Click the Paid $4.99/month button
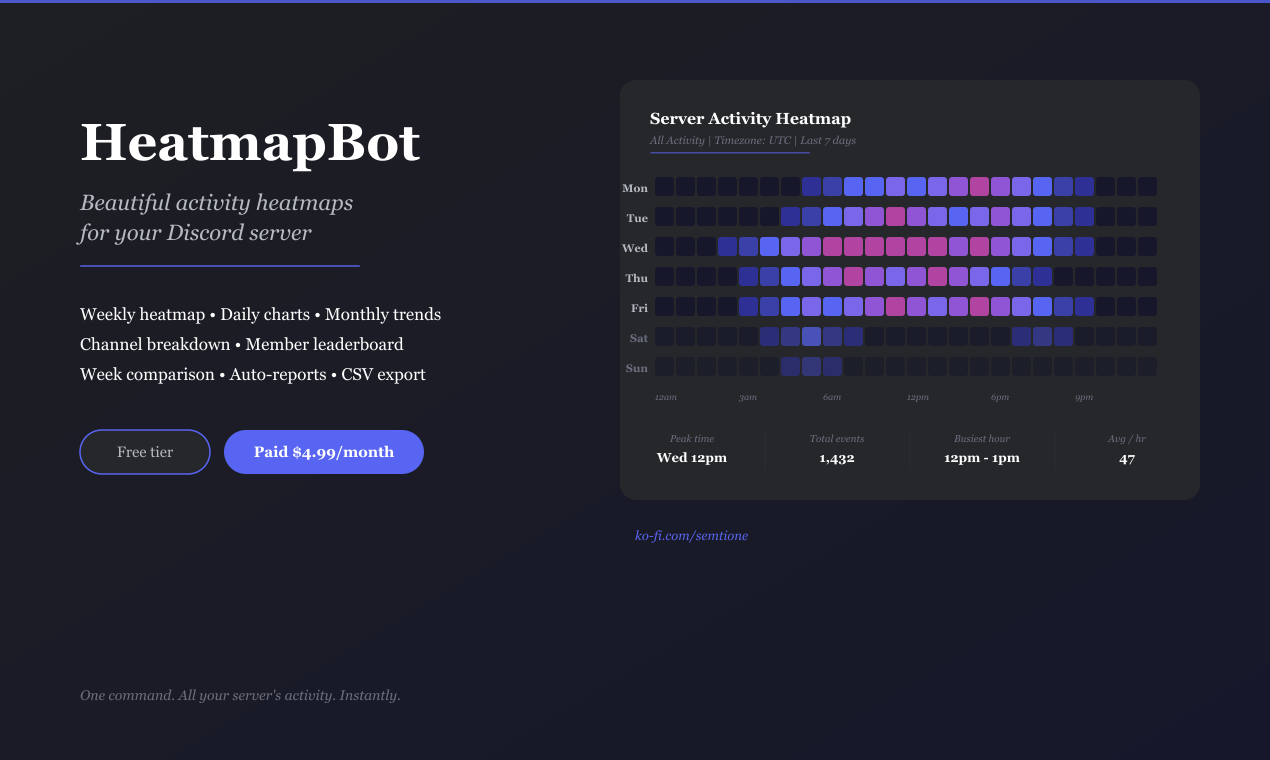 (323, 451)
